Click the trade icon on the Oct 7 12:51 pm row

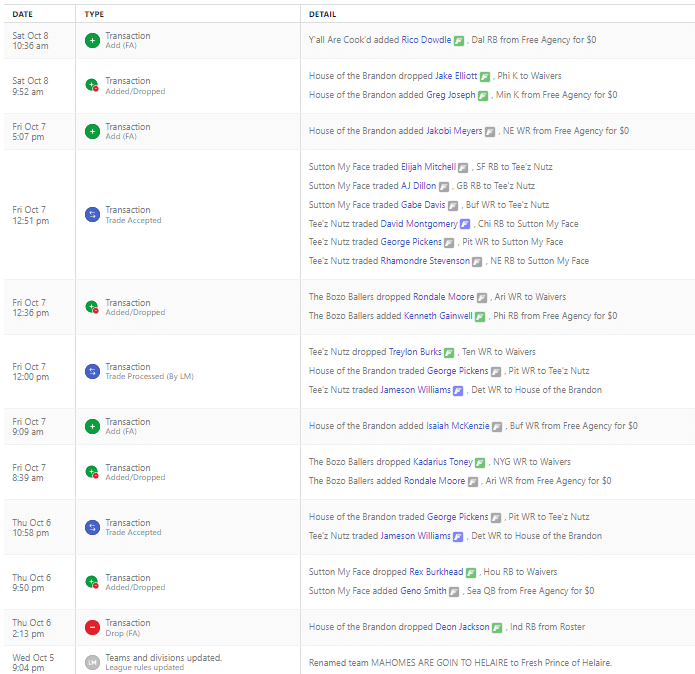click(92, 215)
